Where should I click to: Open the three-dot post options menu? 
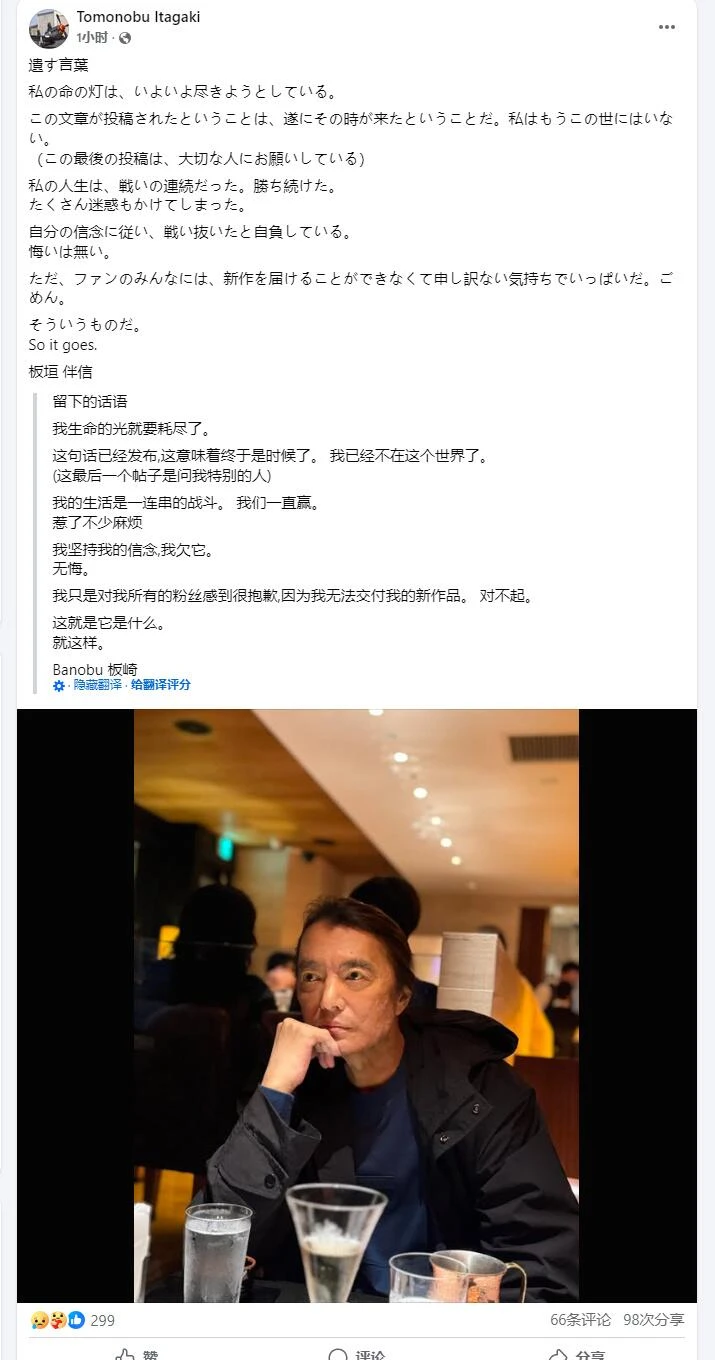[x=667, y=27]
